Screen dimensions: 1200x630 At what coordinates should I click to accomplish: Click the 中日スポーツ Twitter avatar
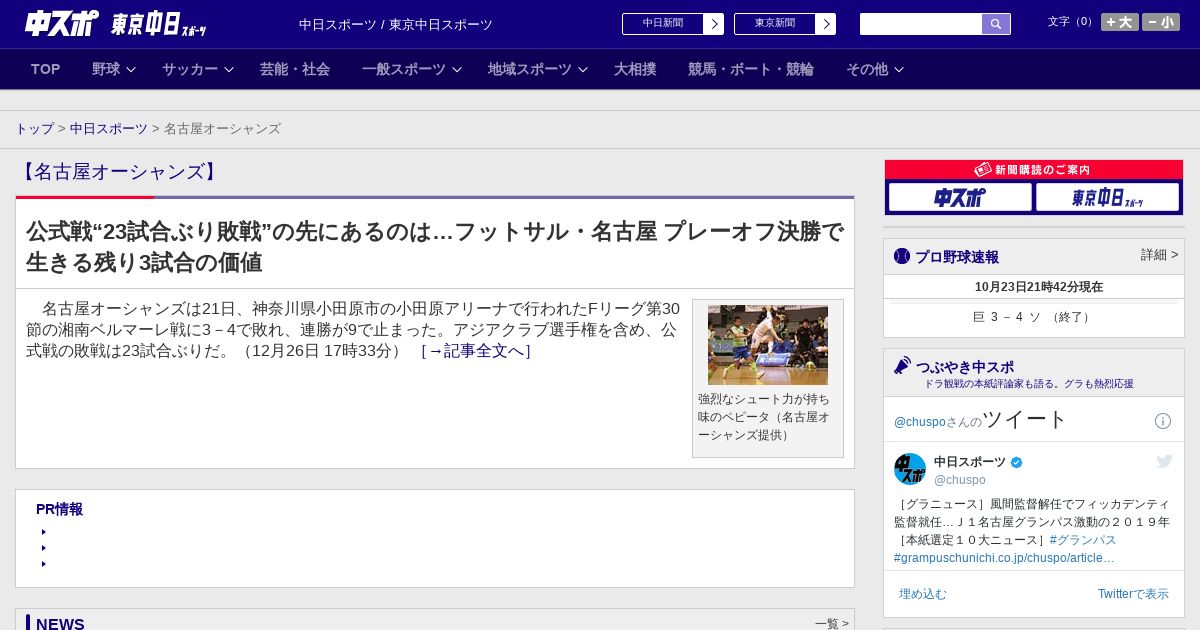pos(910,469)
